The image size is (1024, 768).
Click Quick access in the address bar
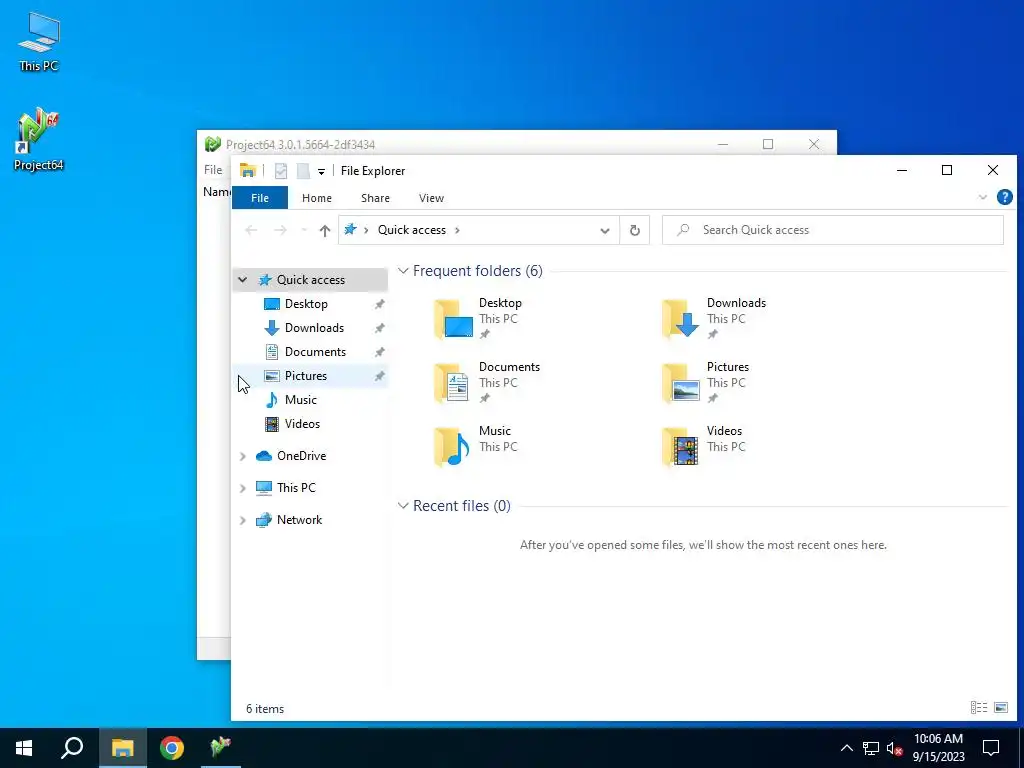pos(411,230)
